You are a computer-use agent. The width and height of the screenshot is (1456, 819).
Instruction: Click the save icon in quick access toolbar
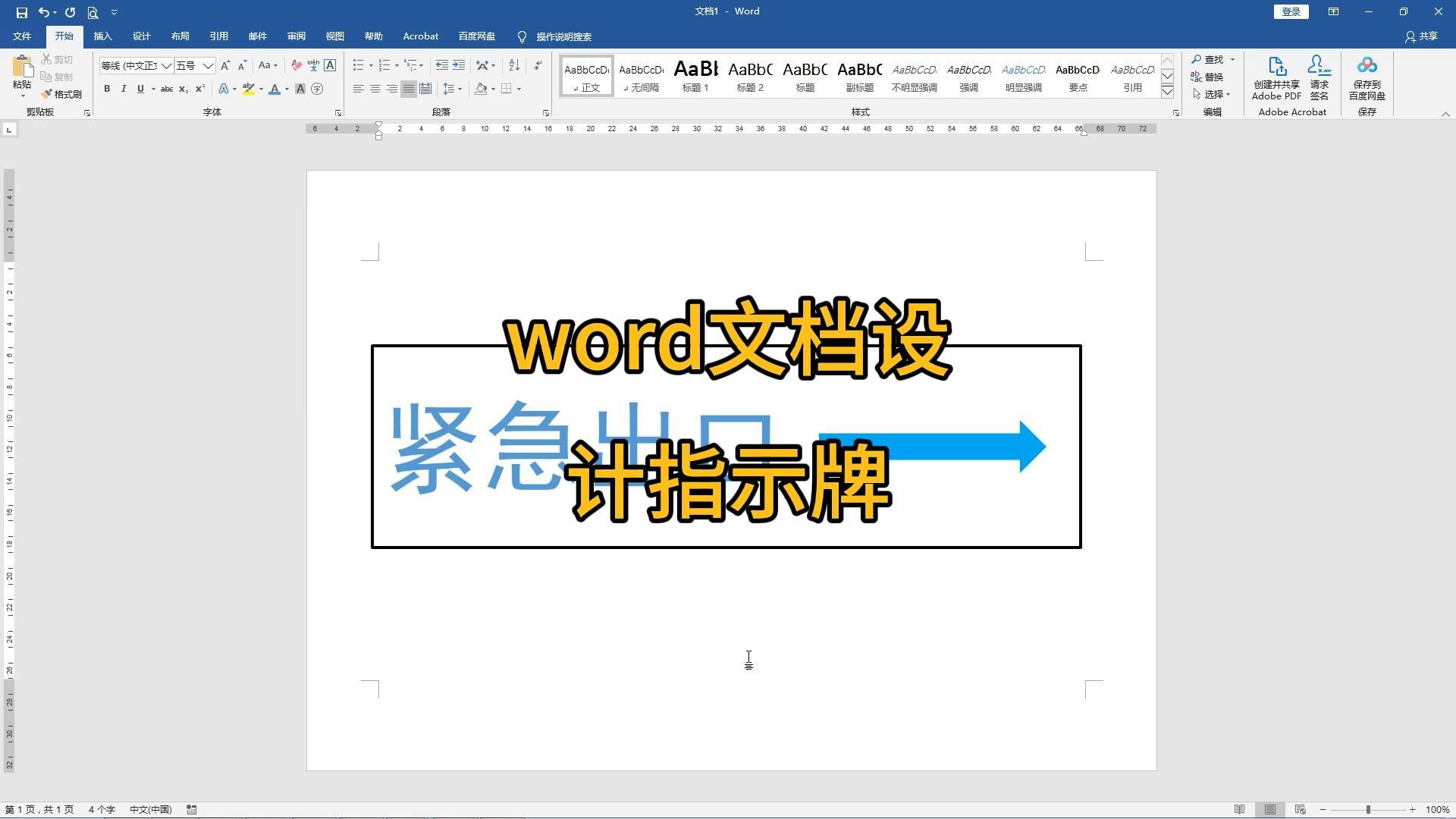click(x=21, y=12)
